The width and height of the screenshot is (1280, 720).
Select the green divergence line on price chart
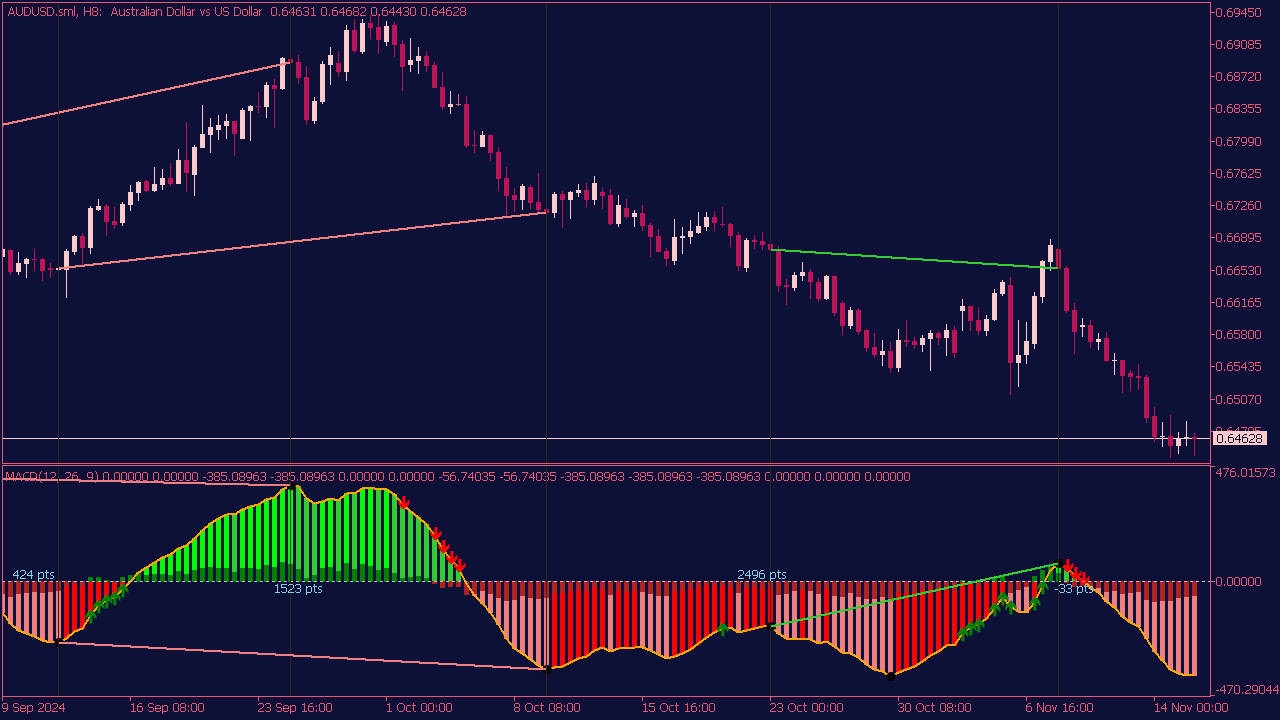pos(915,259)
